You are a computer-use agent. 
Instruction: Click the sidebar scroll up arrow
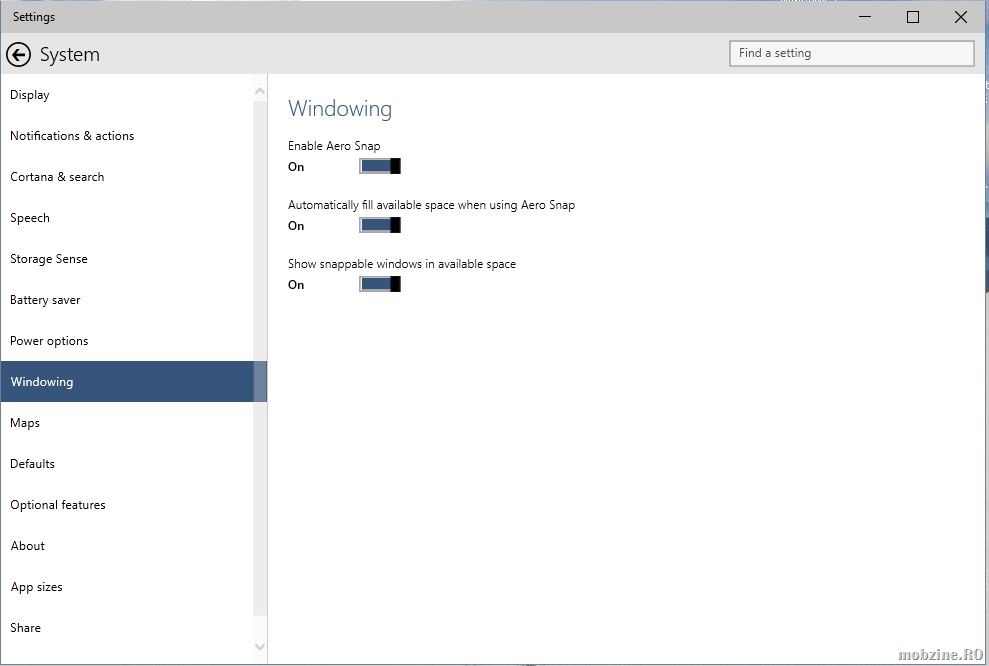tap(260, 91)
